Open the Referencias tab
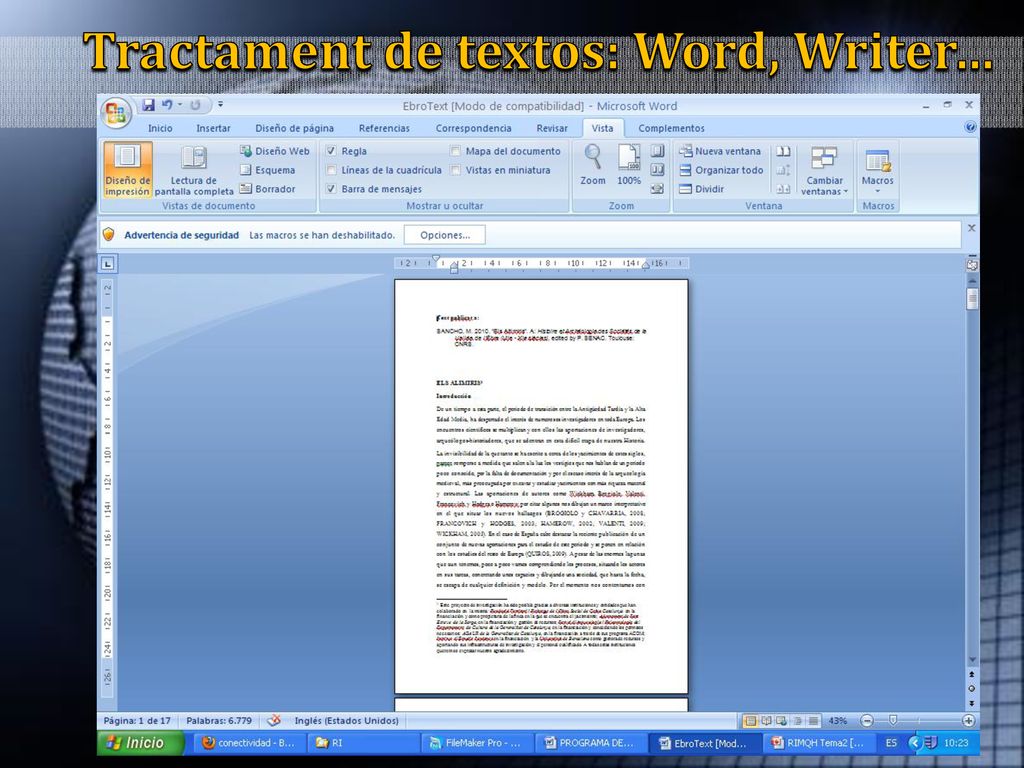This screenshot has width=1024, height=768. pos(384,128)
